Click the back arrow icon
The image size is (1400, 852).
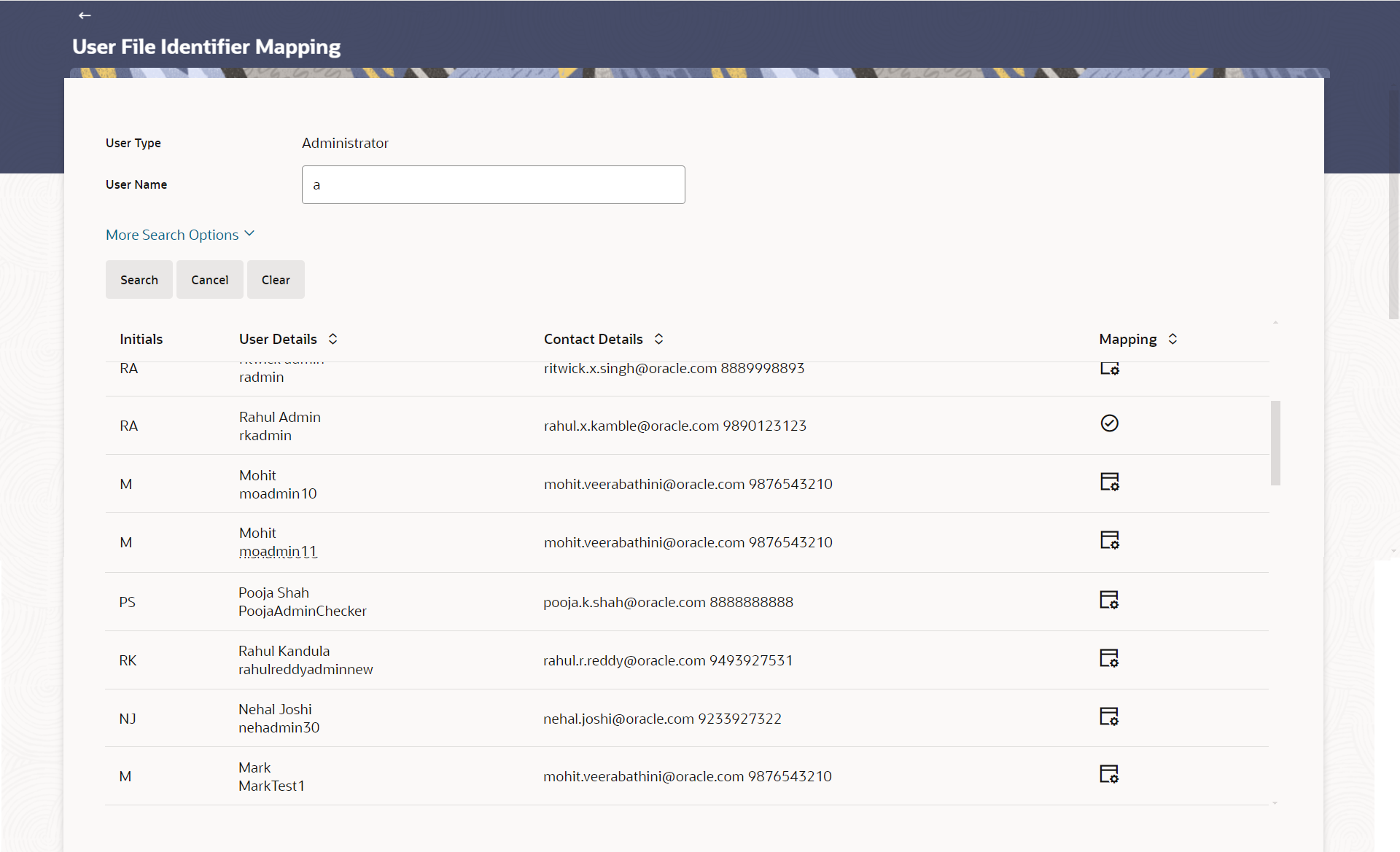pos(85,15)
